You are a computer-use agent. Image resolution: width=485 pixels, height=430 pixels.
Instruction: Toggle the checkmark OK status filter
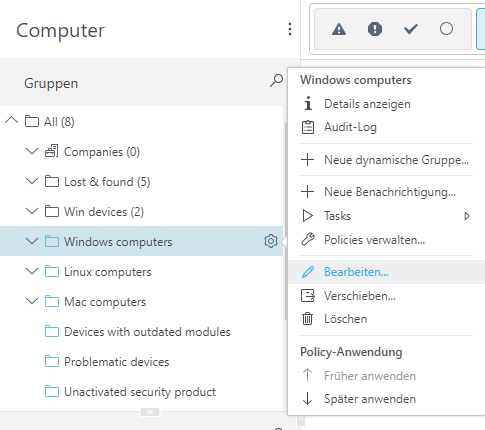411,29
